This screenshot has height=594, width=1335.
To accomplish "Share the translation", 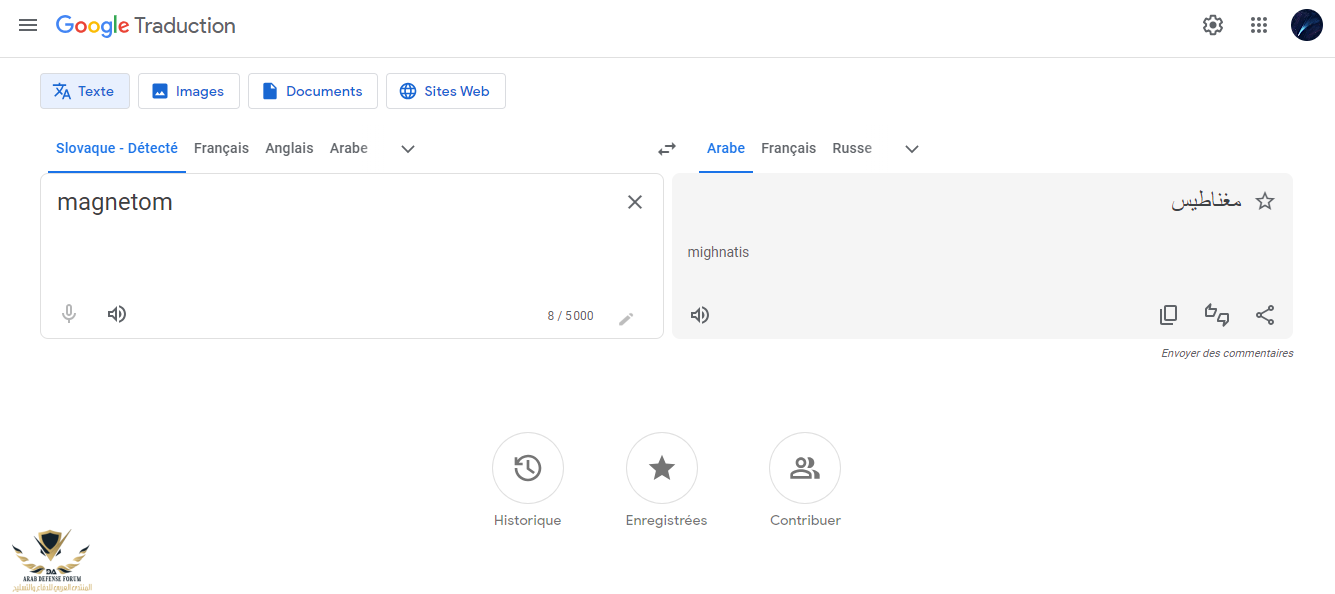I will pyautogui.click(x=1265, y=315).
